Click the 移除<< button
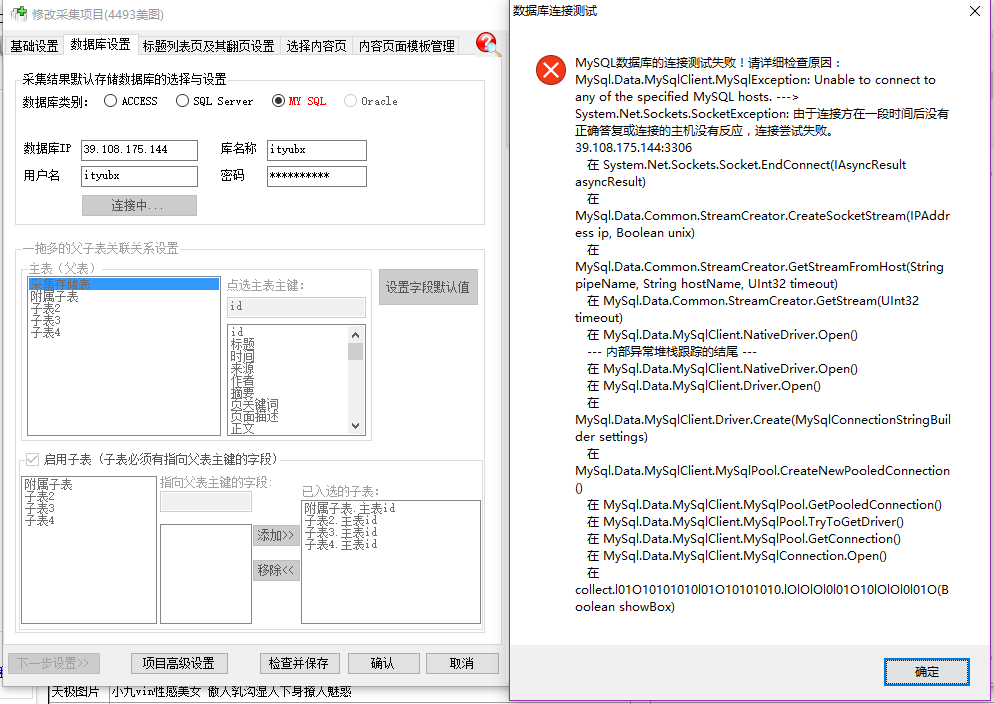 [x=276, y=570]
